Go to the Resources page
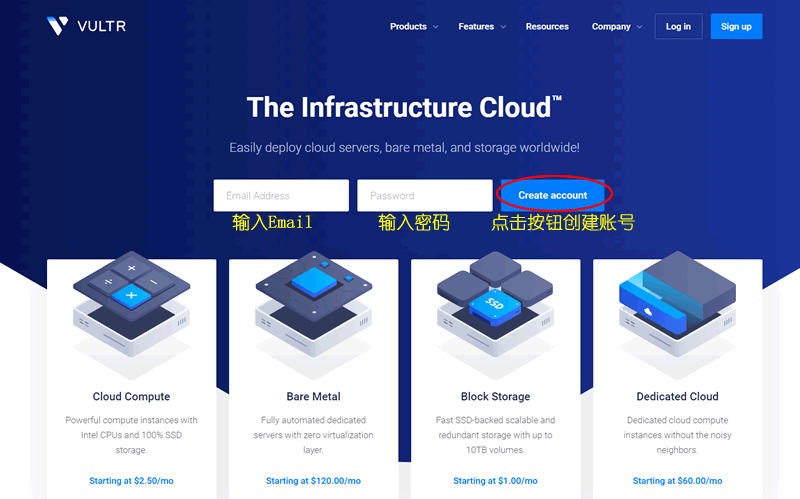The width and height of the screenshot is (800, 499). (x=547, y=27)
